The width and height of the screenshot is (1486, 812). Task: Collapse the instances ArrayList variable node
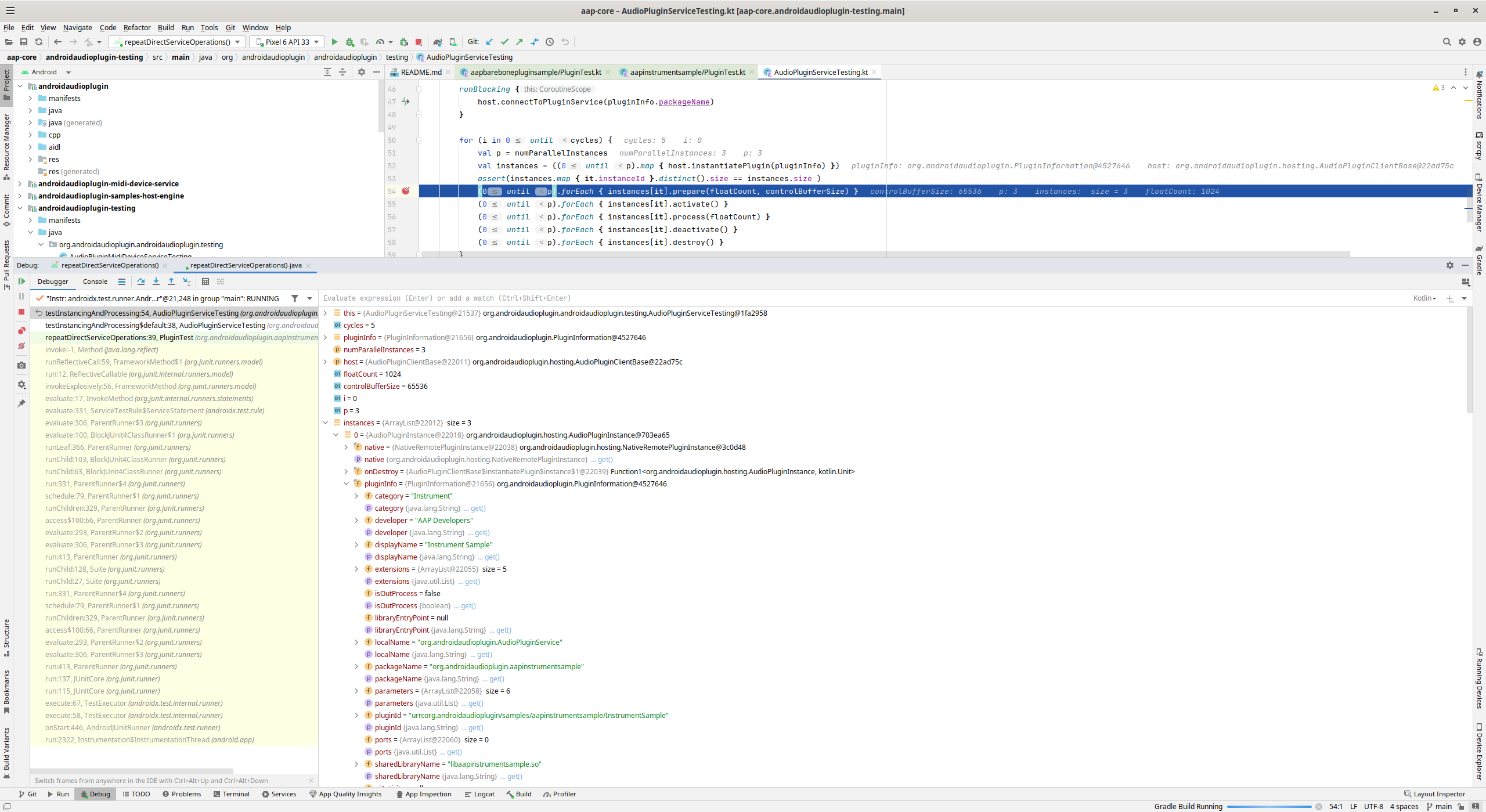(x=326, y=423)
